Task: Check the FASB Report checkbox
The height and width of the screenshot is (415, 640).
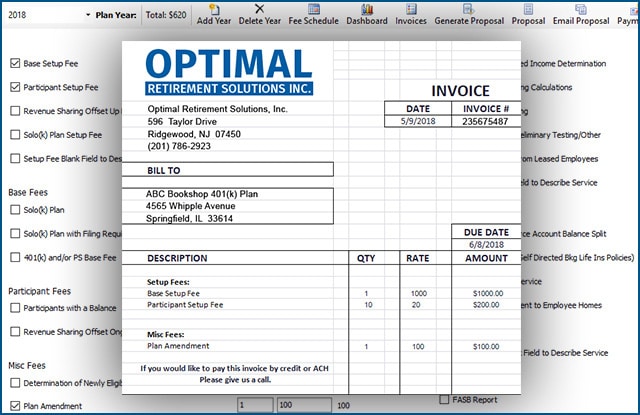Action: coord(444,399)
